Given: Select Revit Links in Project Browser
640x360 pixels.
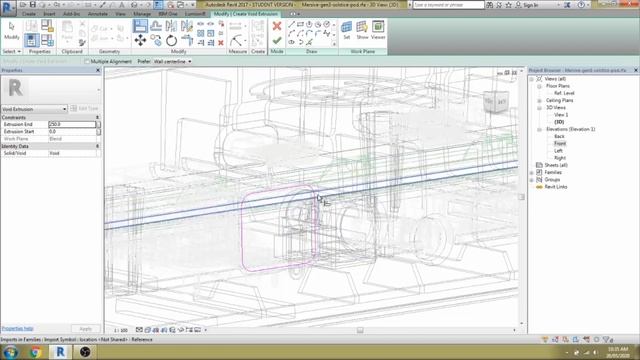Looking at the screenshot, I should pos(556,187).
